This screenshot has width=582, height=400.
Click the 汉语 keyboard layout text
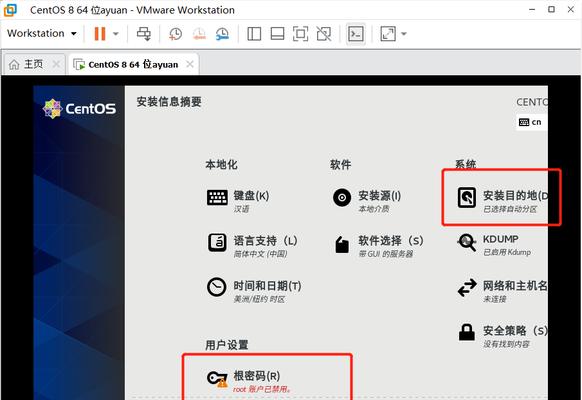point(241,209)
